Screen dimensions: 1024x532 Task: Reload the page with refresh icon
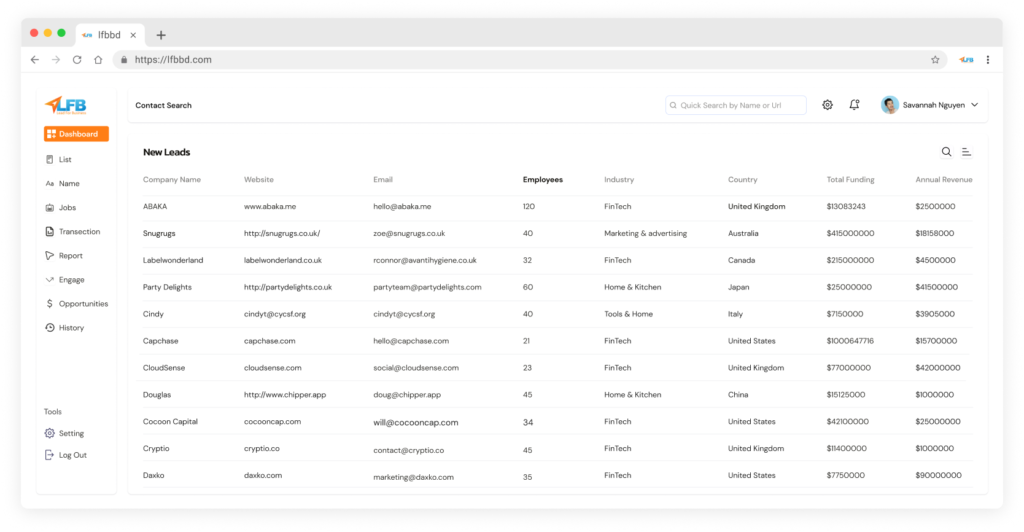coord(77,59)
